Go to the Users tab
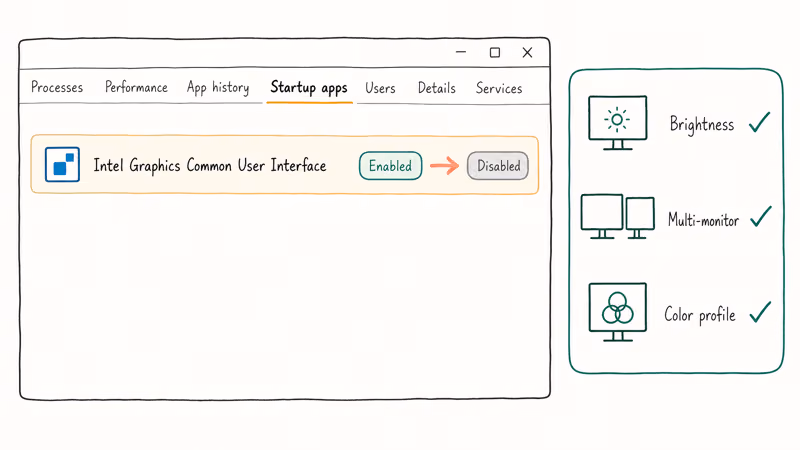Image resolution: width=800 pixels, height=450 pixels. click(380, 88)
